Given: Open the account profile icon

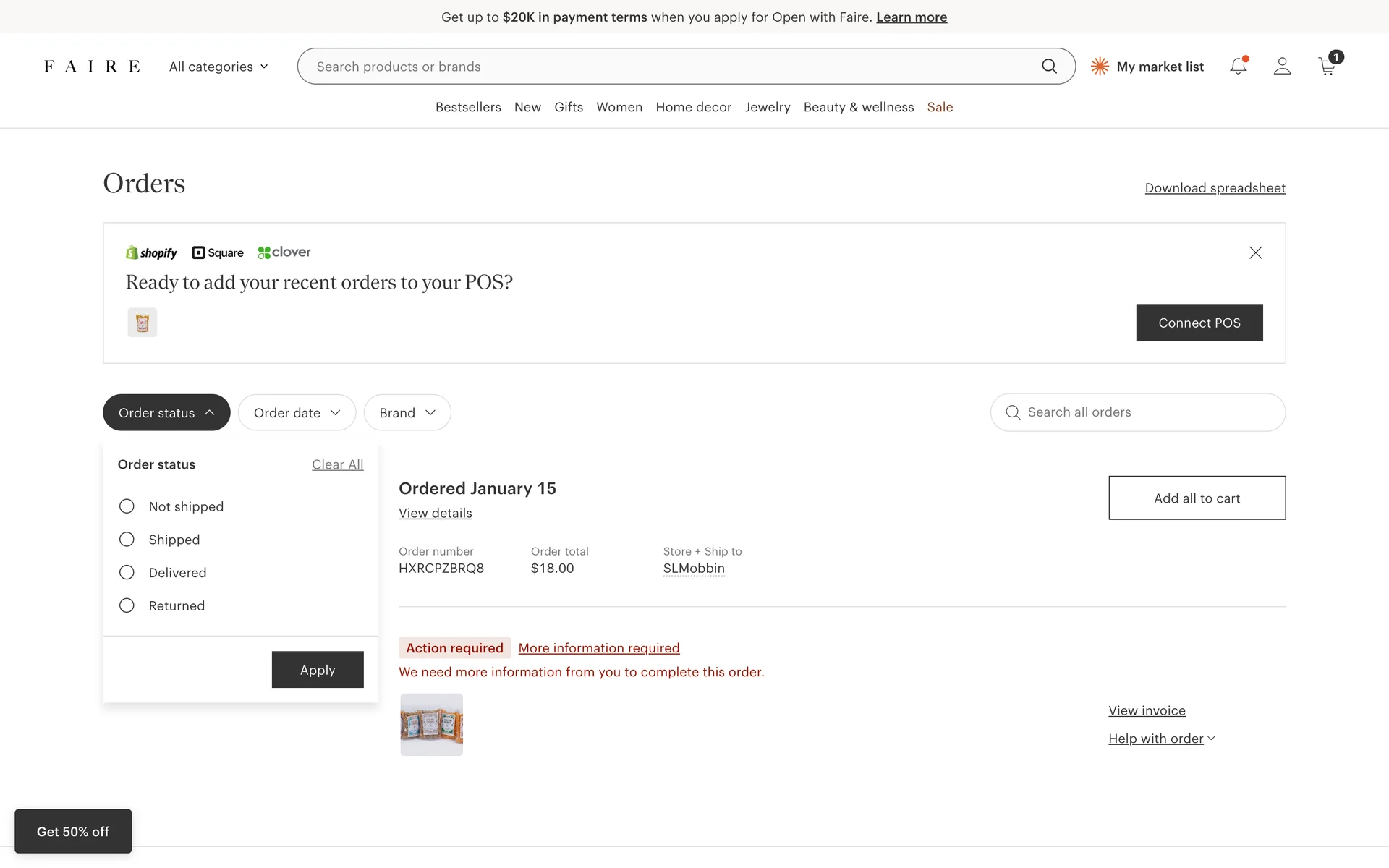Looking at the screenshot, I should click(x=1282, y=67).
